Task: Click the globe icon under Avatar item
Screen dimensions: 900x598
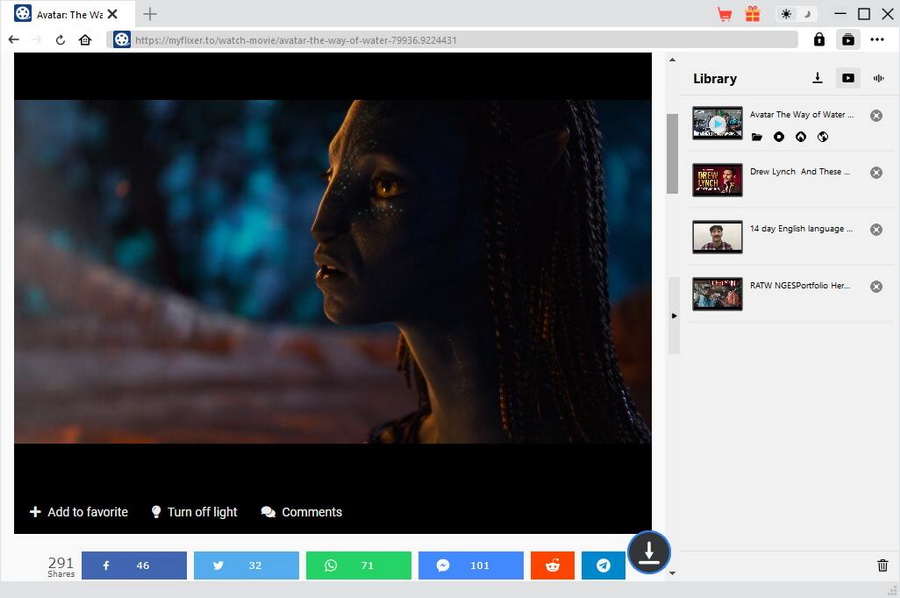Action: [x=822, y=137]
